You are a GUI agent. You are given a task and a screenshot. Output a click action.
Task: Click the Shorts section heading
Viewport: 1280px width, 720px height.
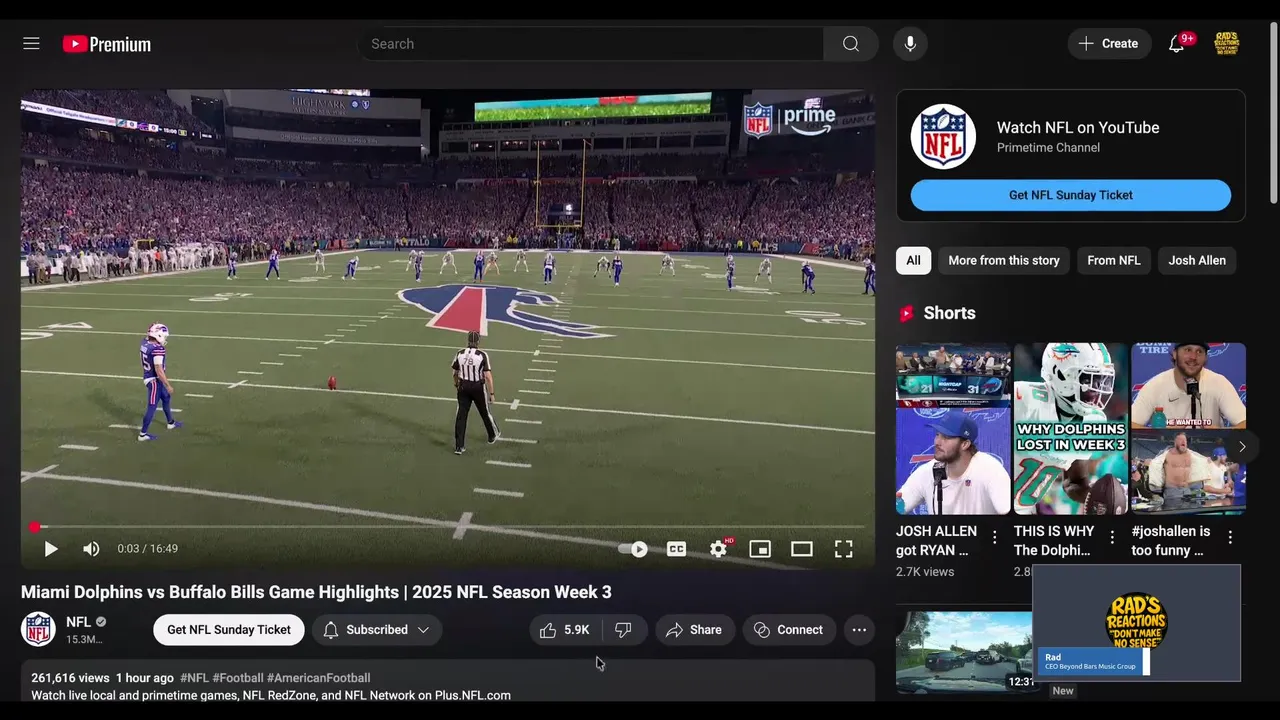pos(949,313)
